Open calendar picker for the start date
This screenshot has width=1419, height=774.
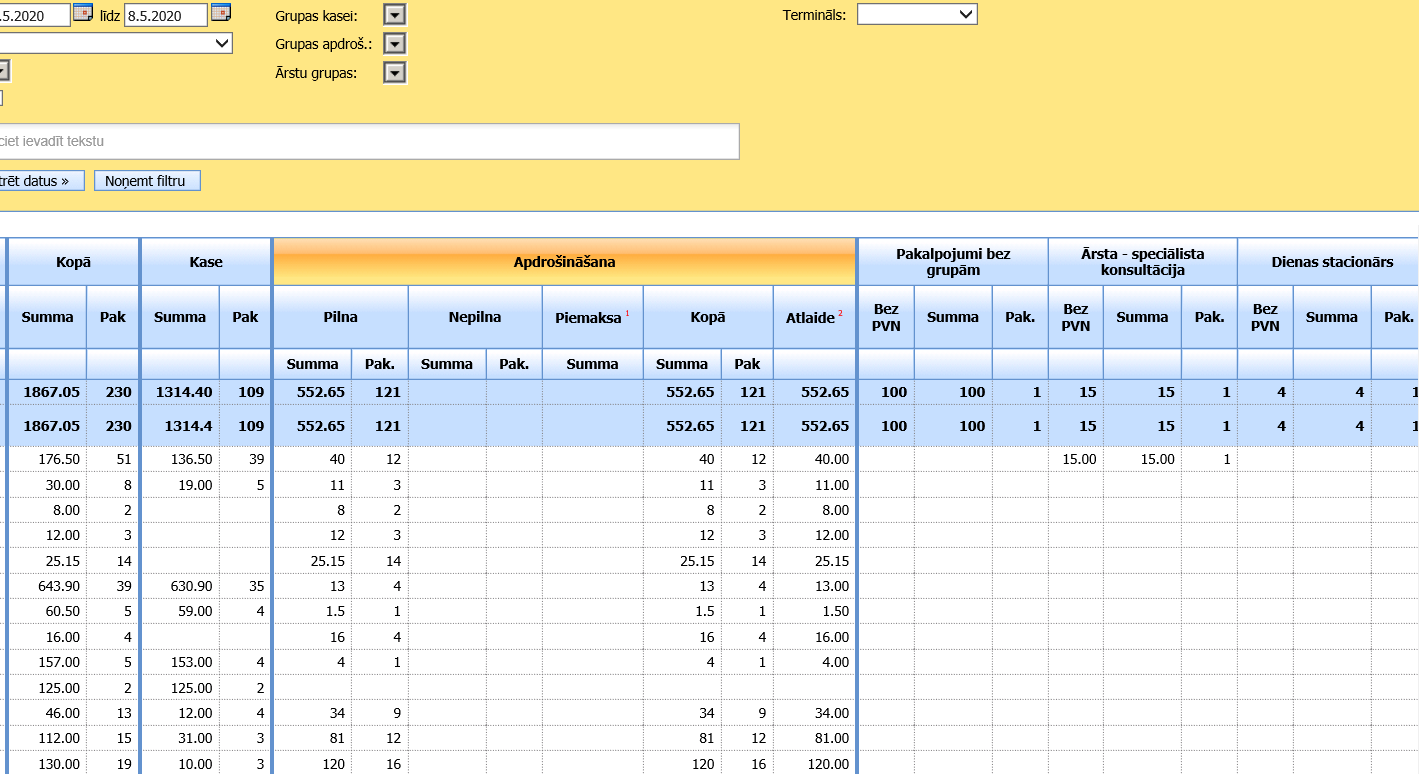click(x=83, y=13)
